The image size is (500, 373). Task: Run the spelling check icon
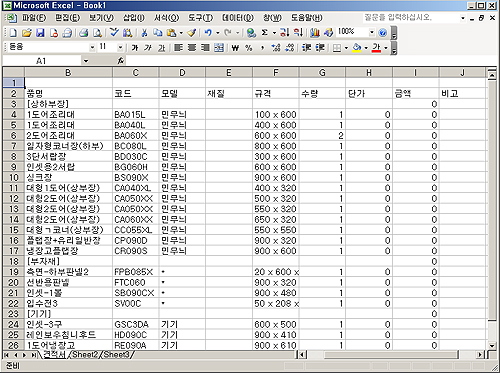114,32
